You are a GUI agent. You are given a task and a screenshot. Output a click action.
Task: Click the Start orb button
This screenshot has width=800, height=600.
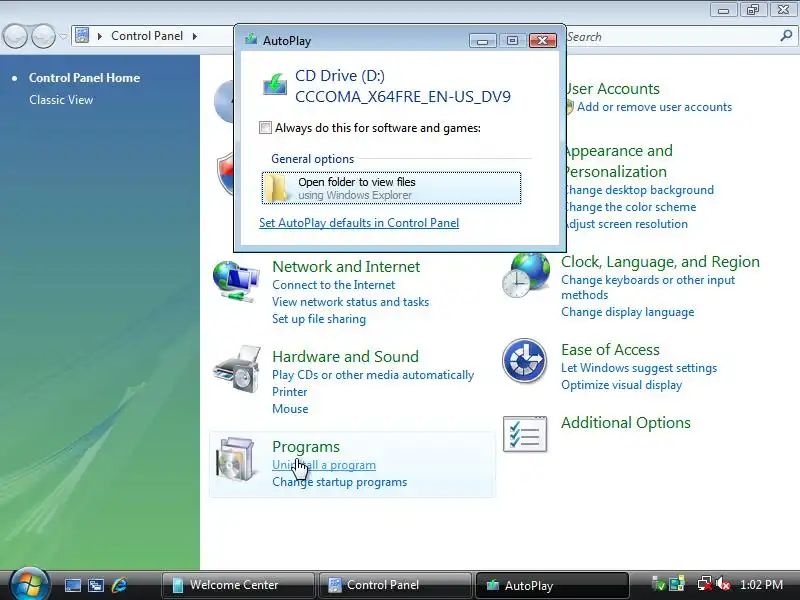[x=29, y=584]
